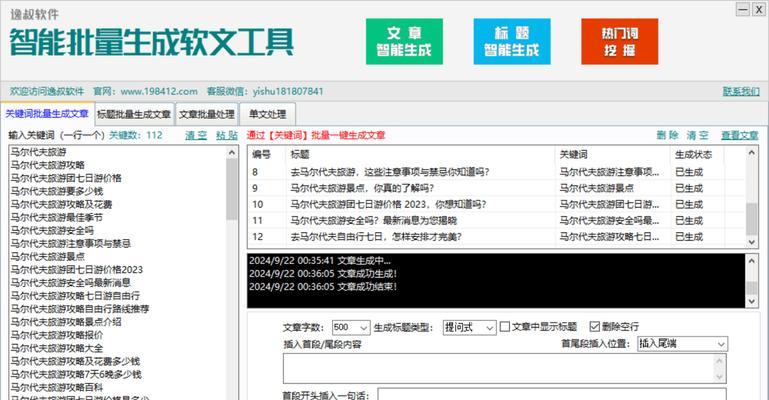Screen dimensions: 769x400
Task: Click 删除 above the article table
Action: point(667,135)
